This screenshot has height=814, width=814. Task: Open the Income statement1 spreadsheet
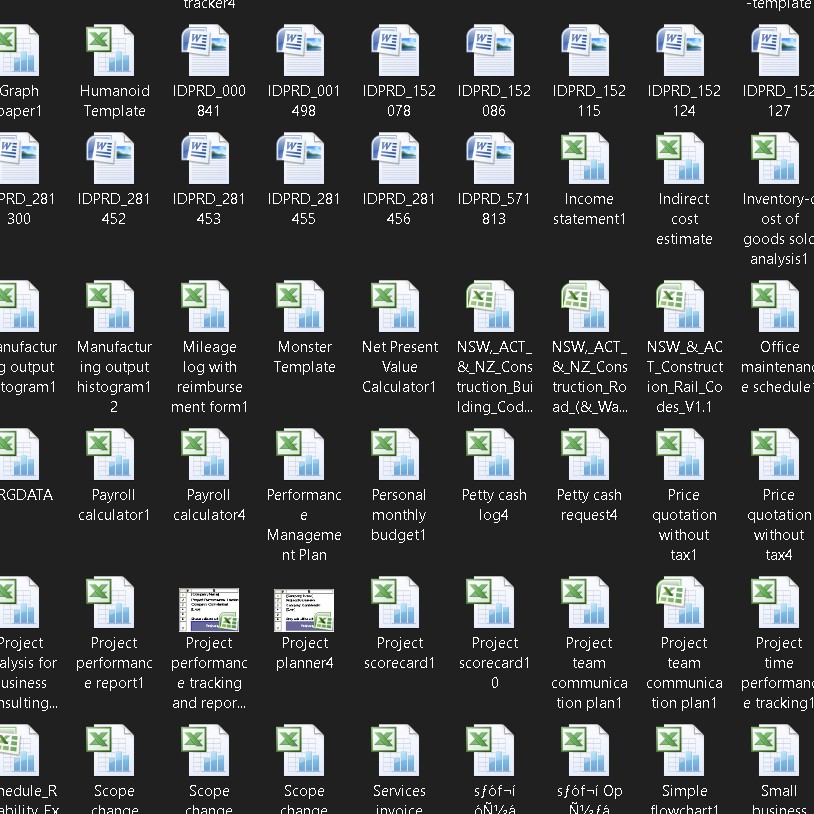[x=588, y=160]
